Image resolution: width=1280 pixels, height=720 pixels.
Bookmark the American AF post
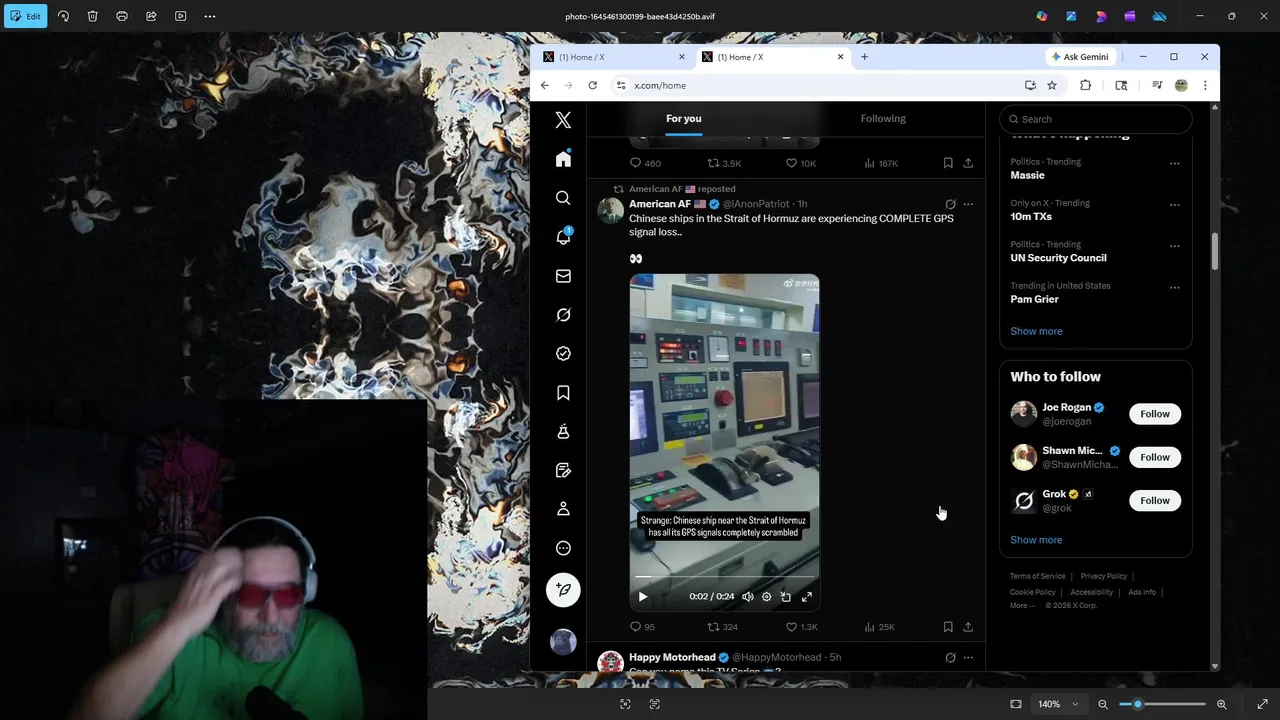click(948, 627)
